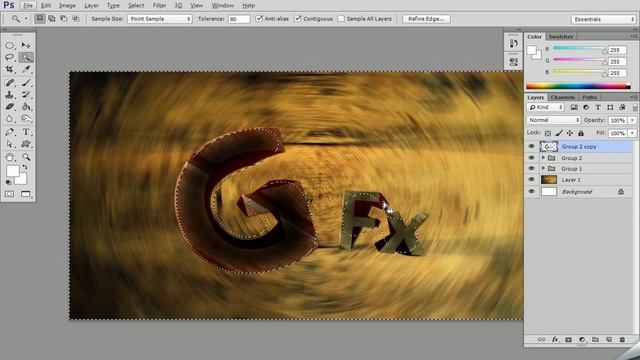
Task: Select the Blur tool
Action: 9,119
